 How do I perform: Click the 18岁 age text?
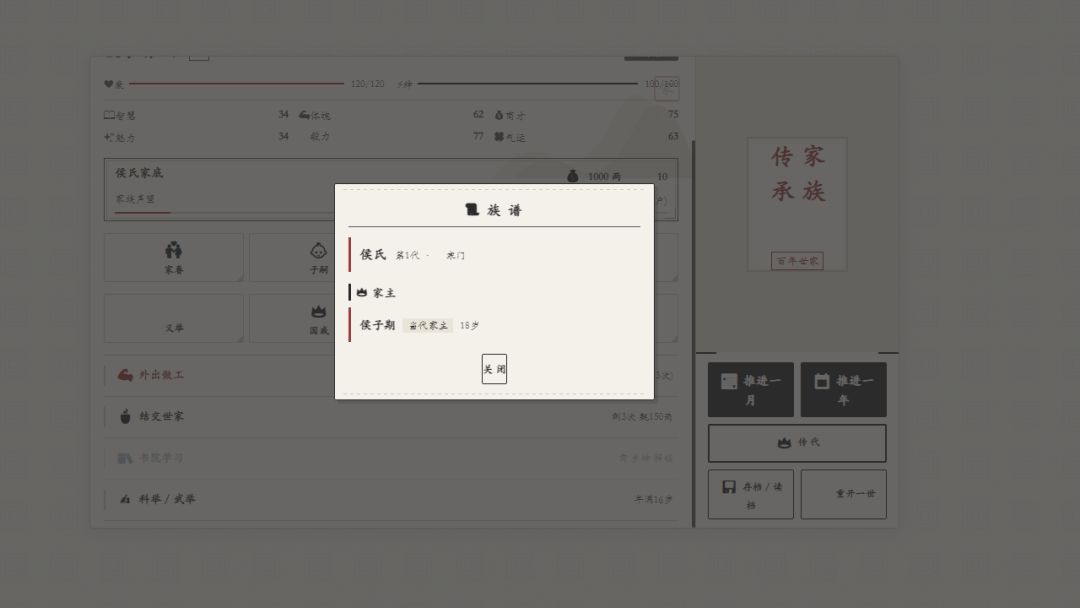(x=469, y=326)
